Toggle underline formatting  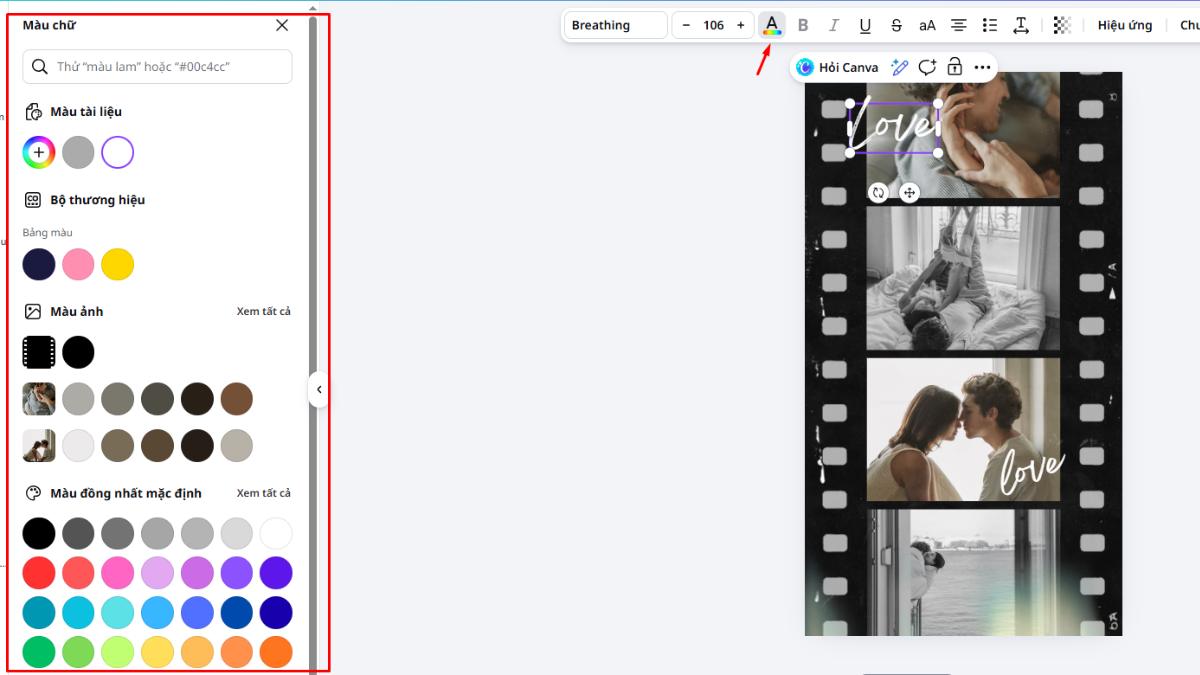[865, 25]
